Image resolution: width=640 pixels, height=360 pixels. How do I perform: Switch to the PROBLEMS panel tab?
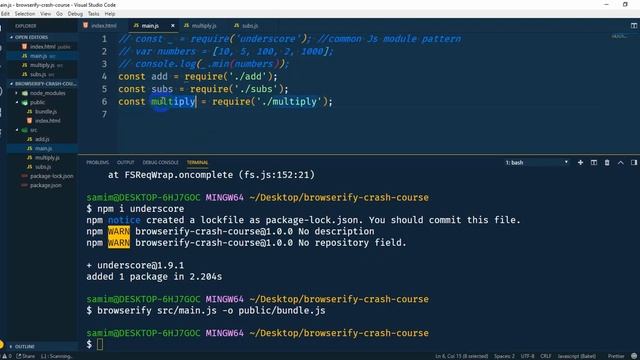point(98,162)
